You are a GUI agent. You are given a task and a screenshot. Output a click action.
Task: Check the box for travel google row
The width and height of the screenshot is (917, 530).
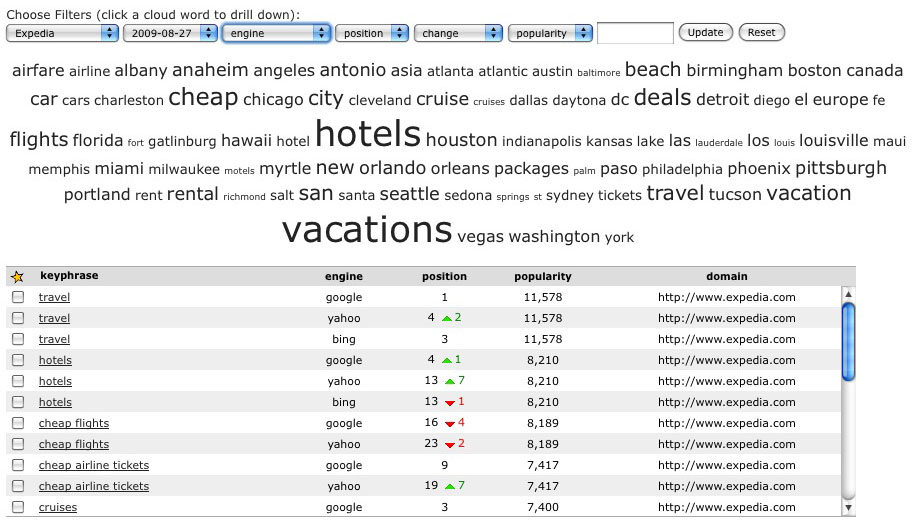(18, 297)
